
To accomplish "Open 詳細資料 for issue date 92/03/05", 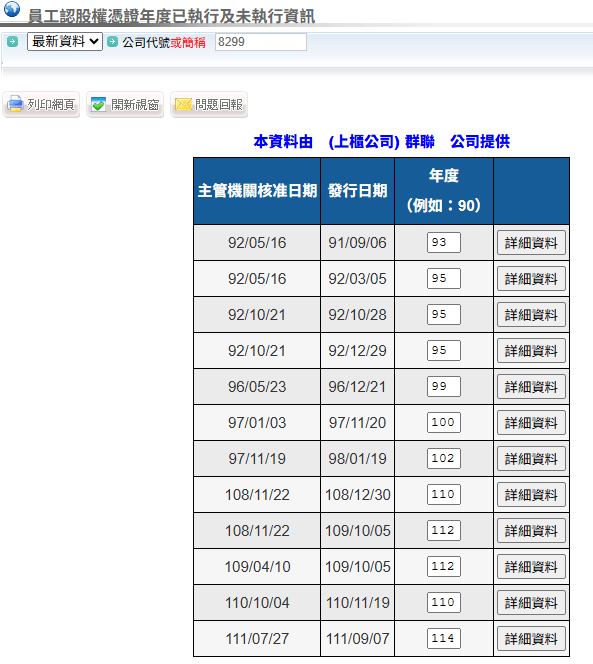I will (x=531, y=279).
